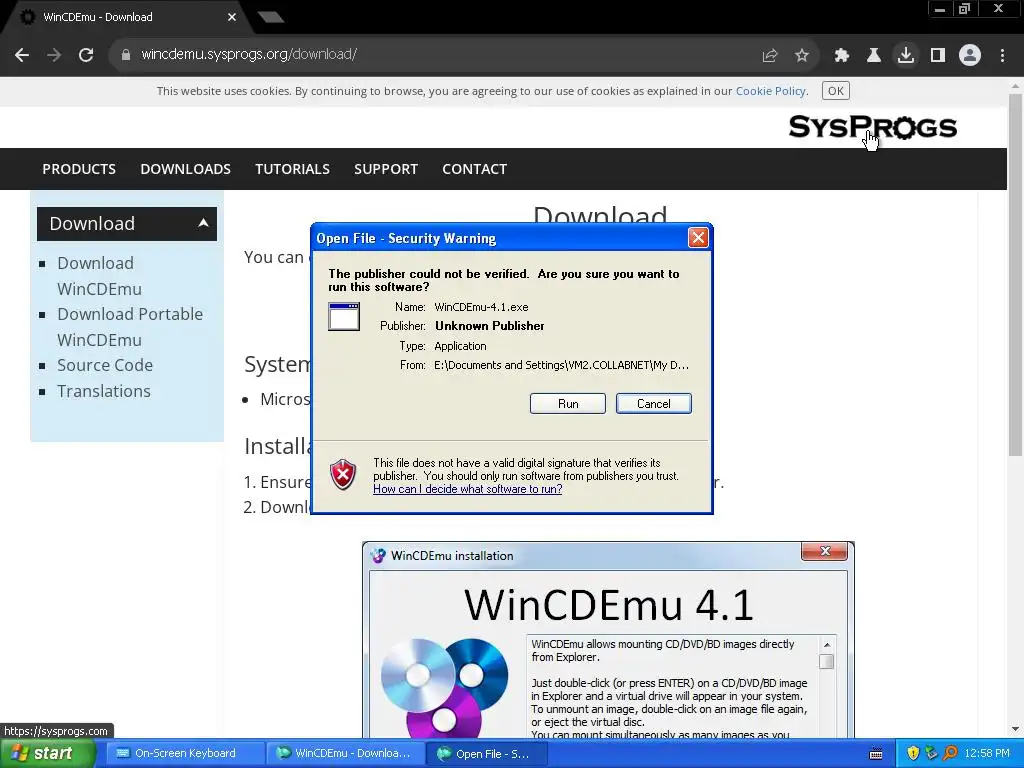Image resolution: width=1024 pixels, height=768 pixels.
Task: Open the TUTORIALS menu
Action: coord(292,169)
